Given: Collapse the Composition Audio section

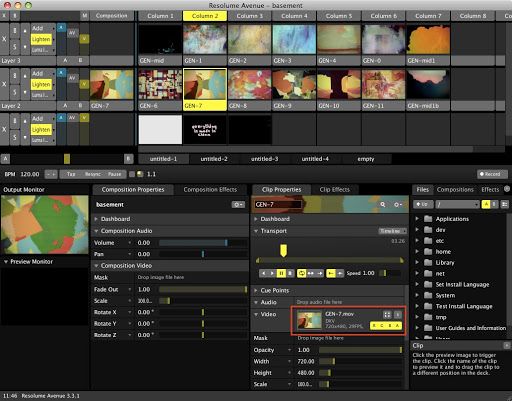Looking at the screenshot, I should (x=96, y=231).
